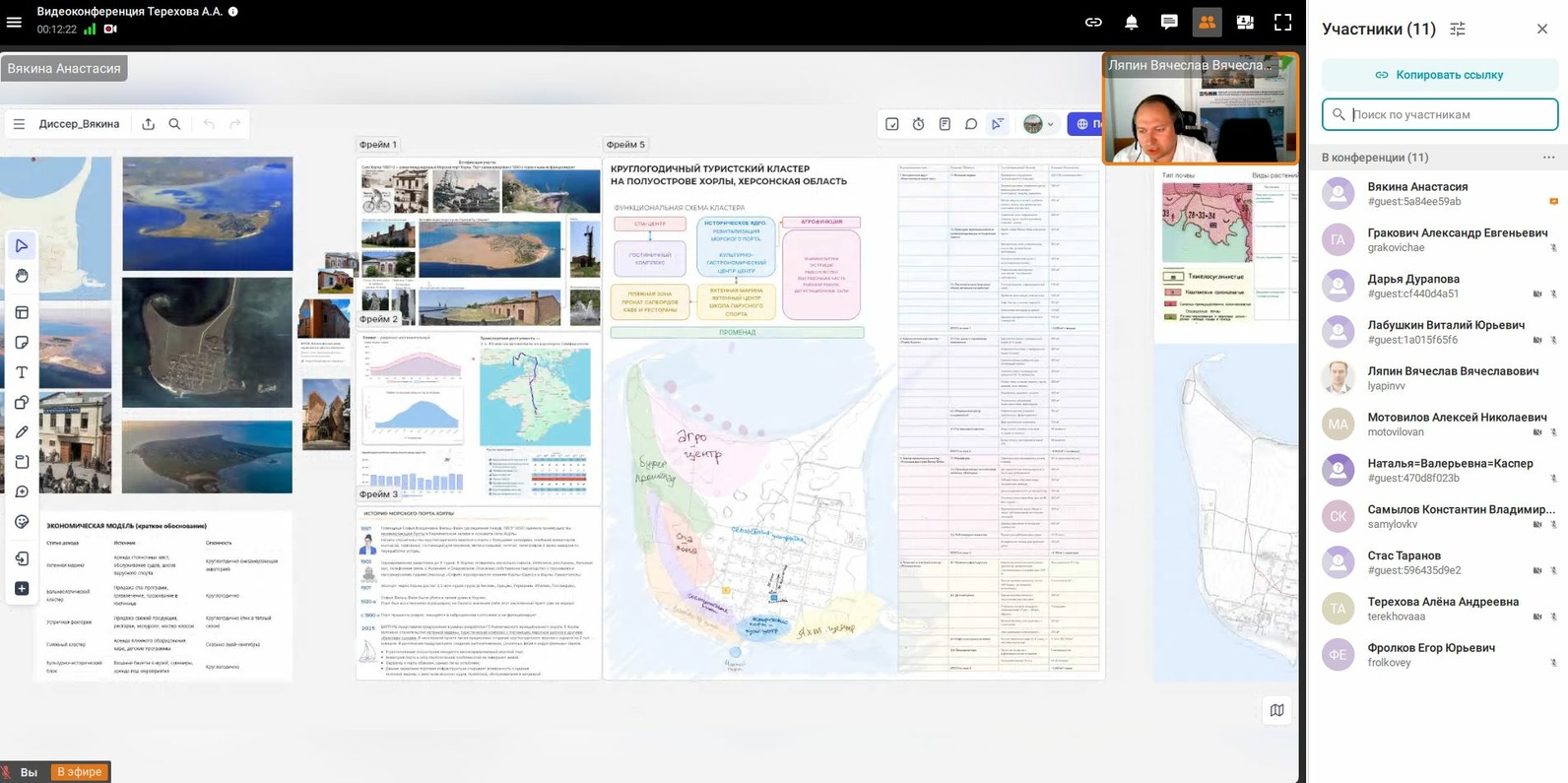The height and width of the screenshot is (783, 1568).
Task: Open conference info icon beside Терехова А.А. title
Action: tap(233, 12)
